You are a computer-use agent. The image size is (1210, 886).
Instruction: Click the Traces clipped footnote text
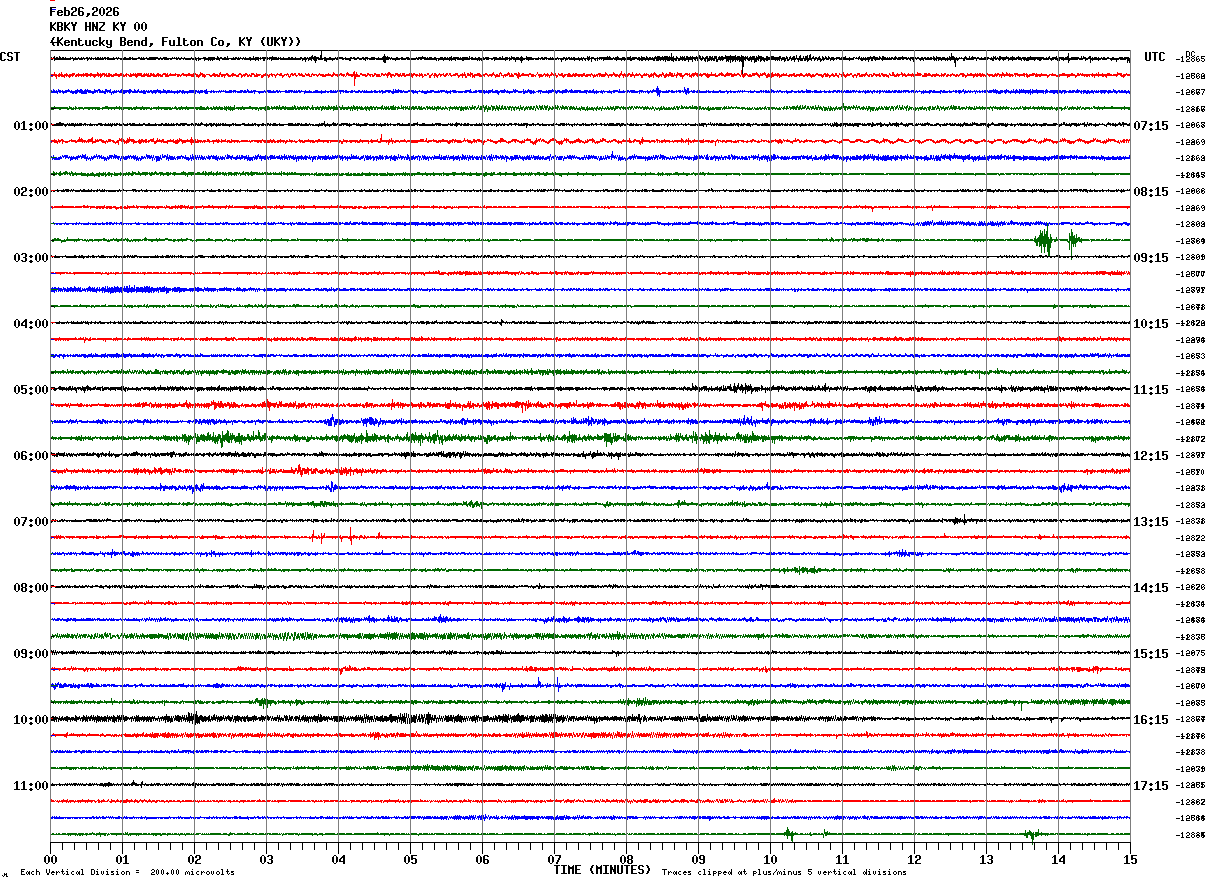784,873
